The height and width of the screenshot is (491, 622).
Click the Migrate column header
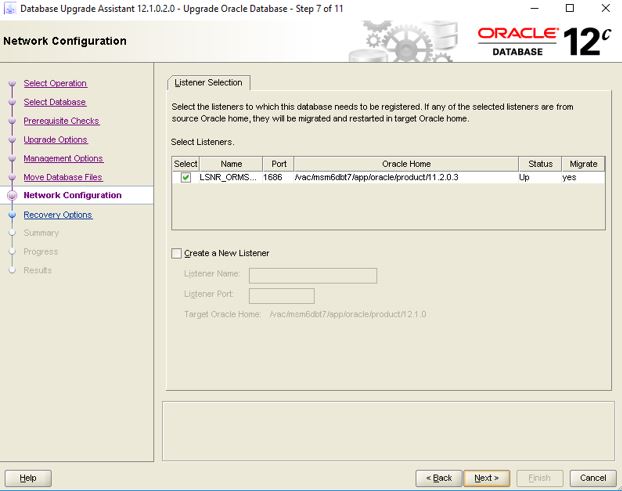pos(583,164)
